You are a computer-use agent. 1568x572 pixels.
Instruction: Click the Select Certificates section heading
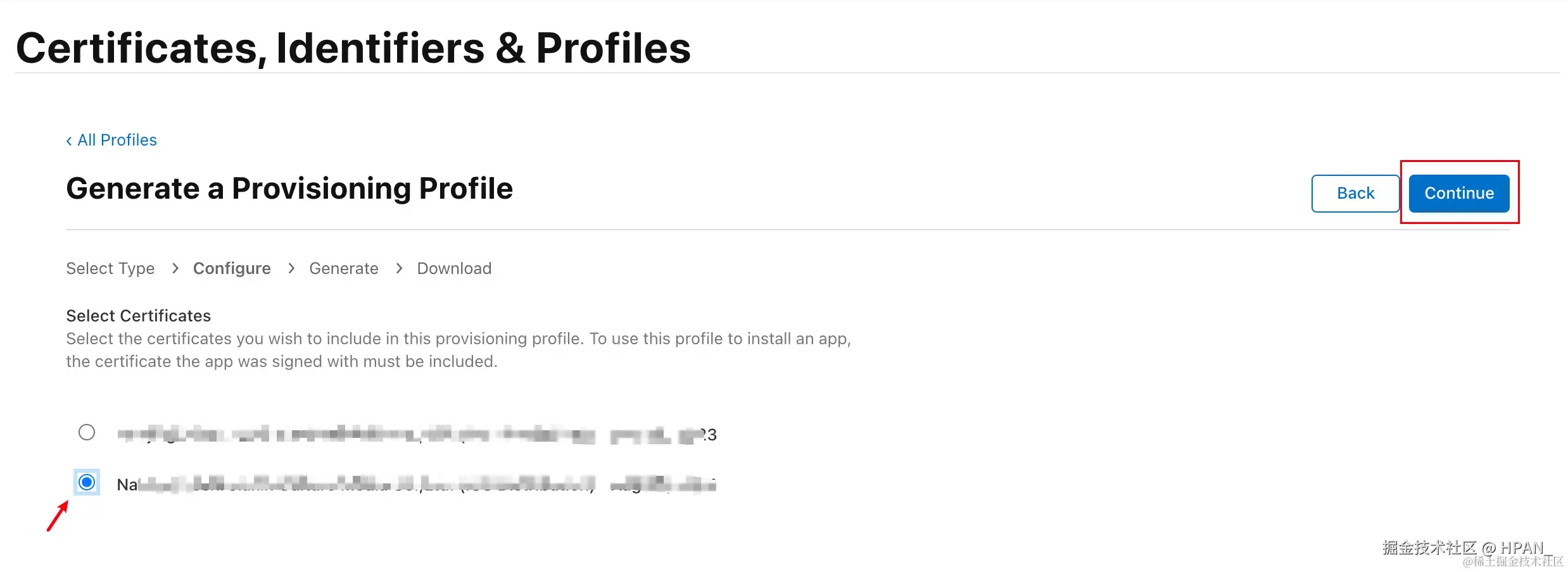coord(138,316)
